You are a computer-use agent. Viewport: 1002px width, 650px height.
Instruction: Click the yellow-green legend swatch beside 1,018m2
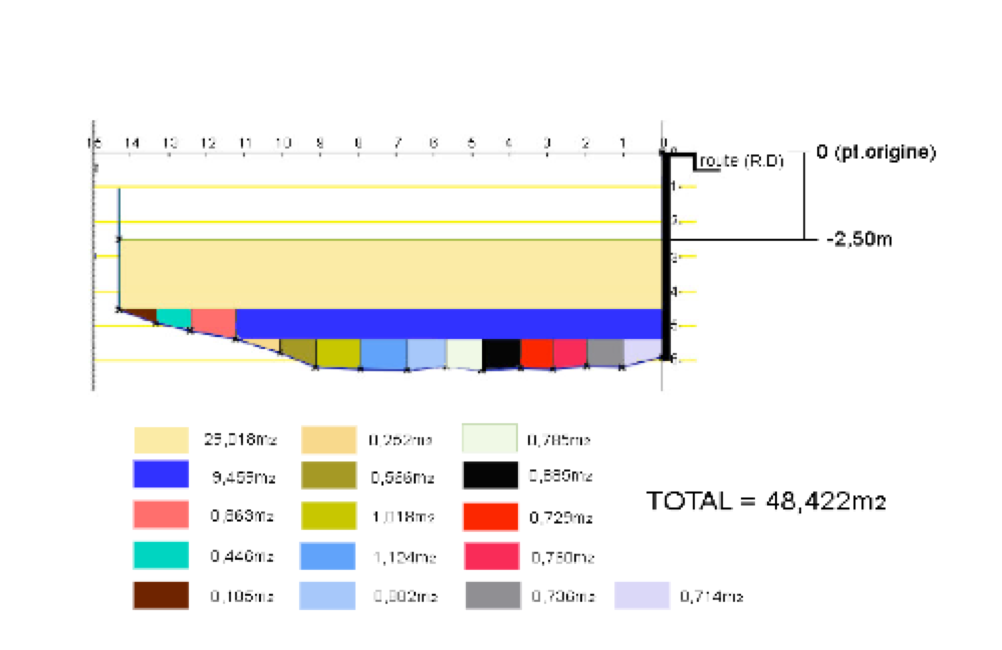coord(328,516)
